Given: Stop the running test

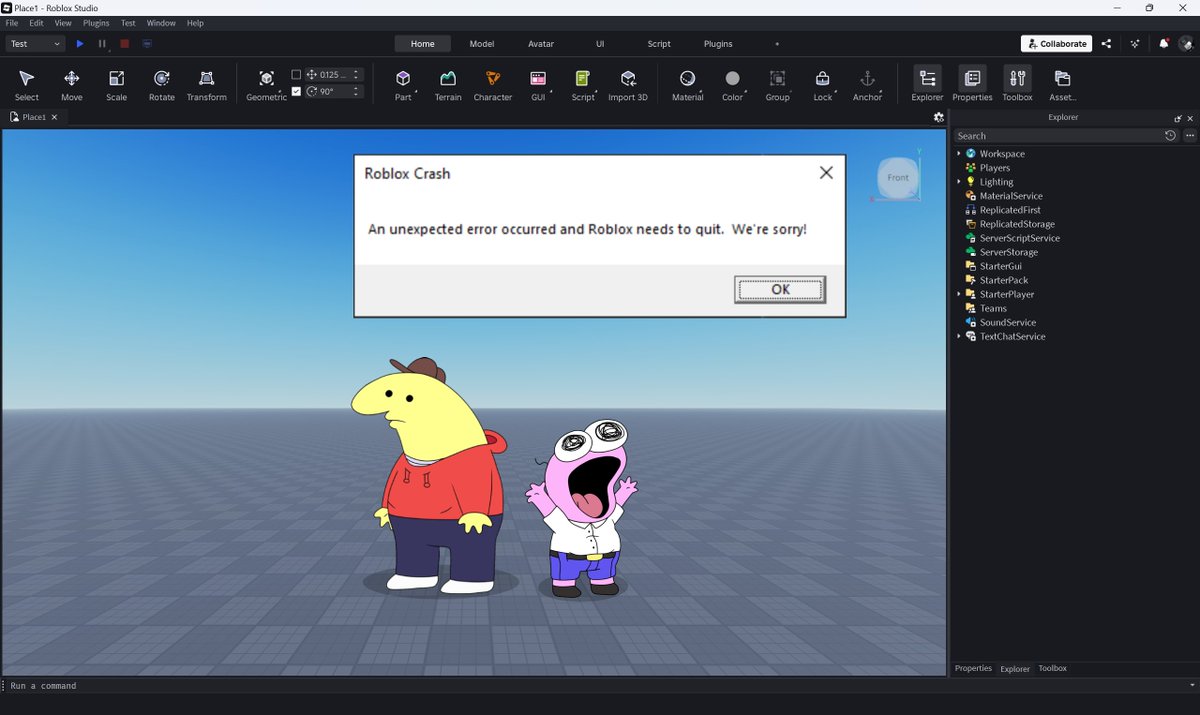Looking at the screenshot, I should coord(125,44).
